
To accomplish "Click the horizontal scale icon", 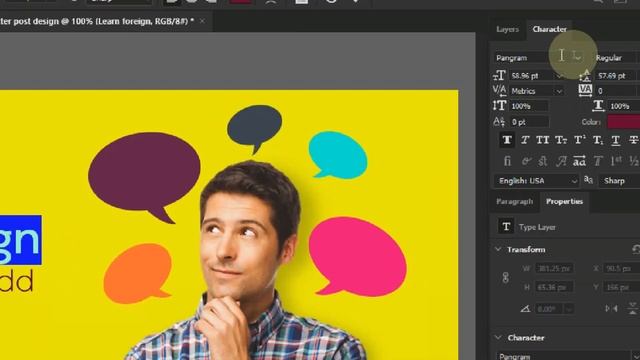I will tap(598, 106).
